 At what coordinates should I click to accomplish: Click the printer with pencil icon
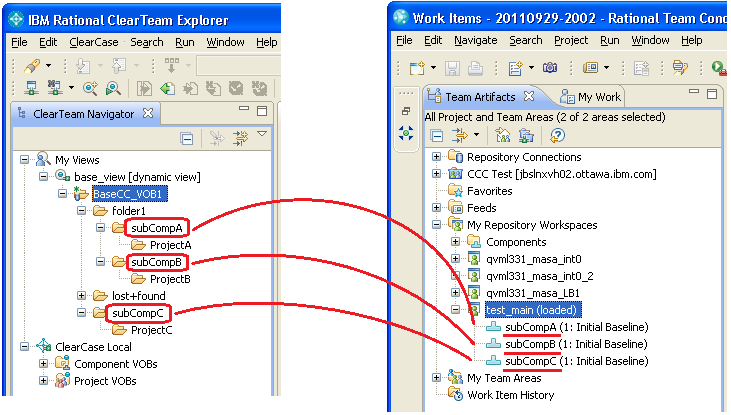point(680,68)
